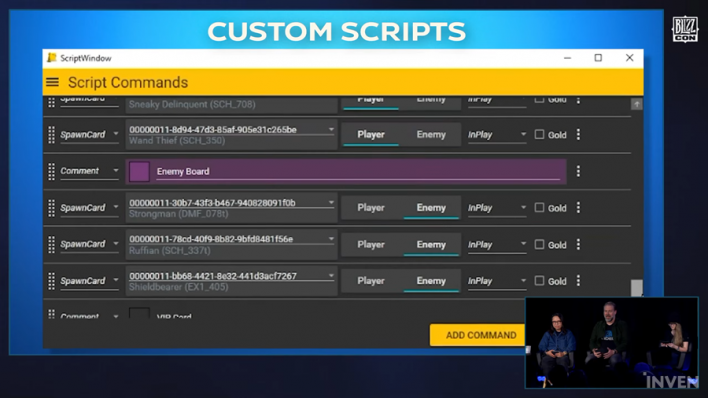Open more options for Ruffian row
Viewport: 708px width, 398px height.
[x=578, y=244]
